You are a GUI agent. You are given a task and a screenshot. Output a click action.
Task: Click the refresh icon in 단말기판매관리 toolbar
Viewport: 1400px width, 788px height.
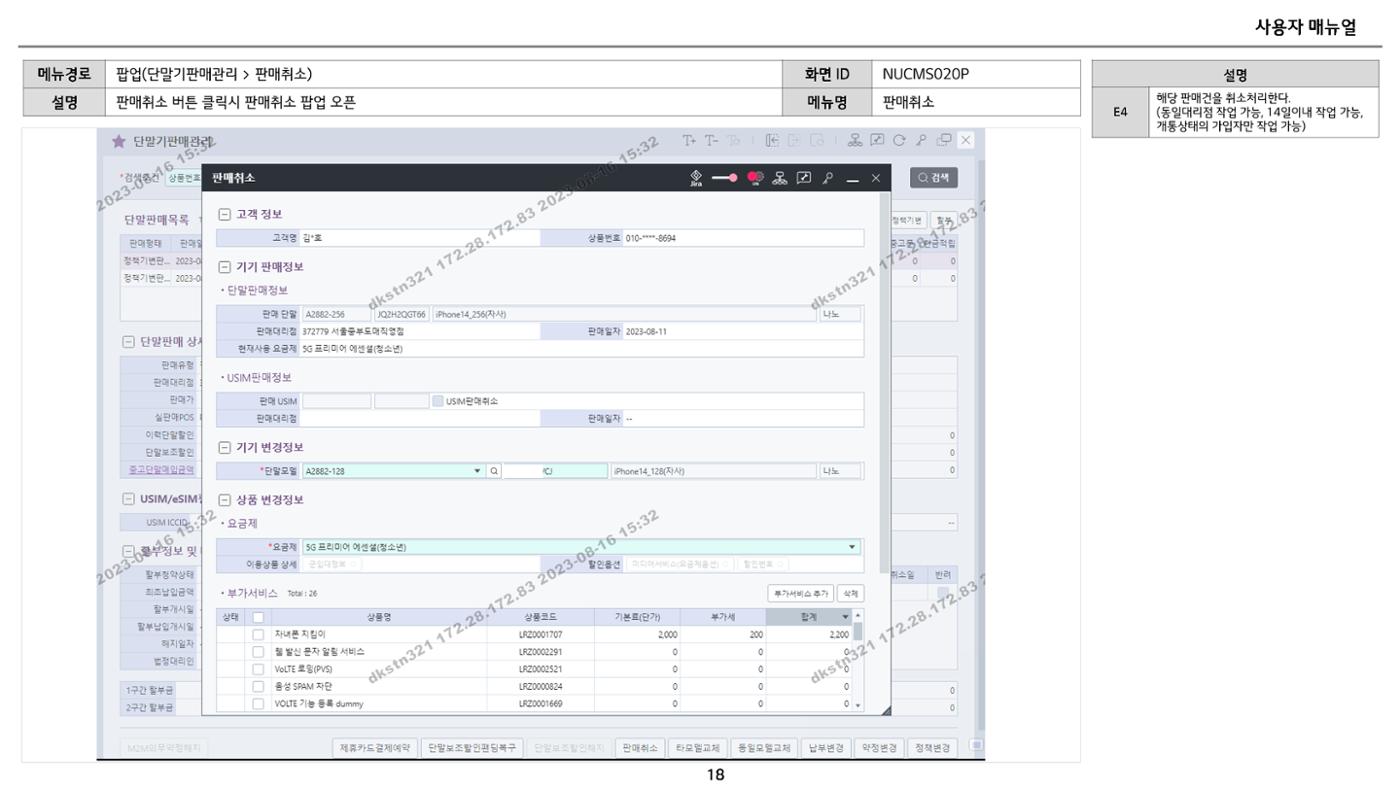899,140
